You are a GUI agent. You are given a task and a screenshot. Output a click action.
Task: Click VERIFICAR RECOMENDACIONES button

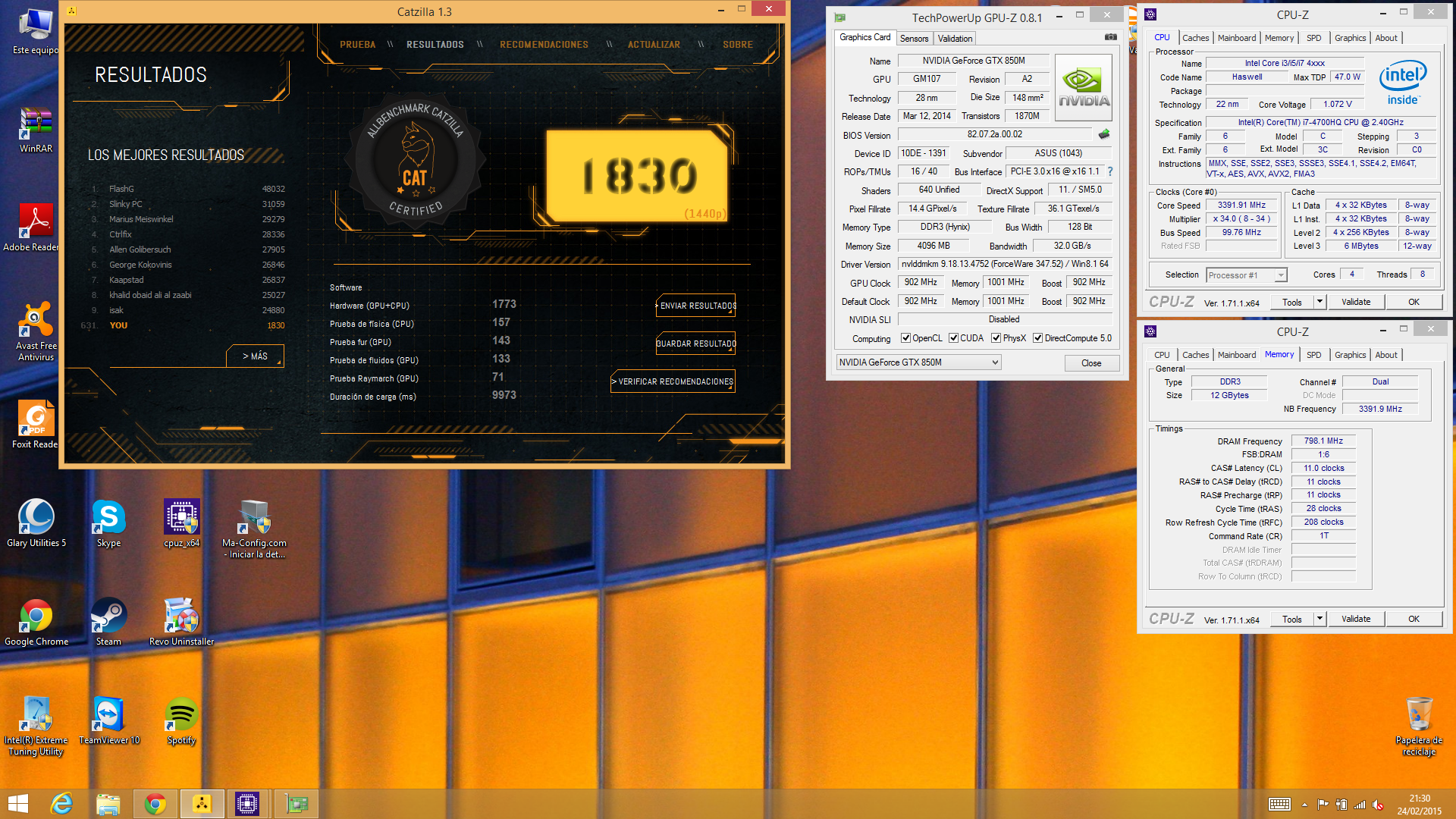673,381
